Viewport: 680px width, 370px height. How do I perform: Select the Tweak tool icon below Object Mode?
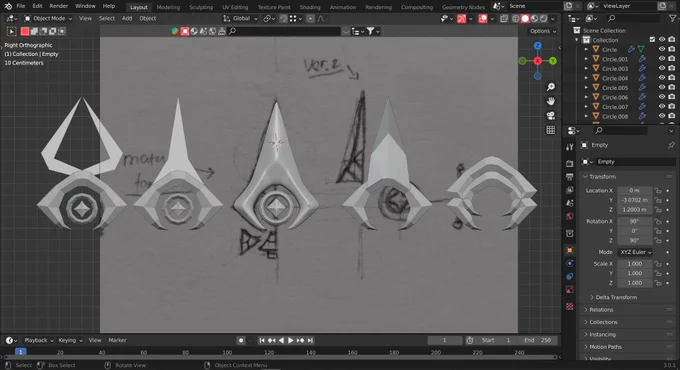(12, 31)
